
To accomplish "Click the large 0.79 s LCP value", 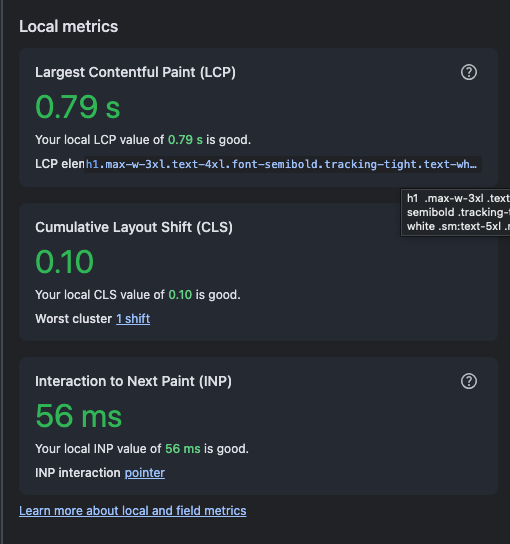I will [78, 107].
